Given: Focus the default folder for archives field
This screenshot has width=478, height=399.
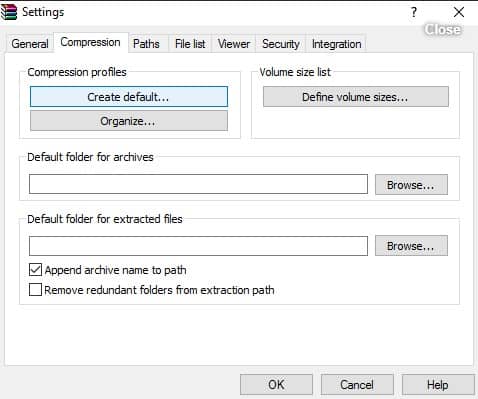Looking at the screenshot, I should tap(198, 184).
